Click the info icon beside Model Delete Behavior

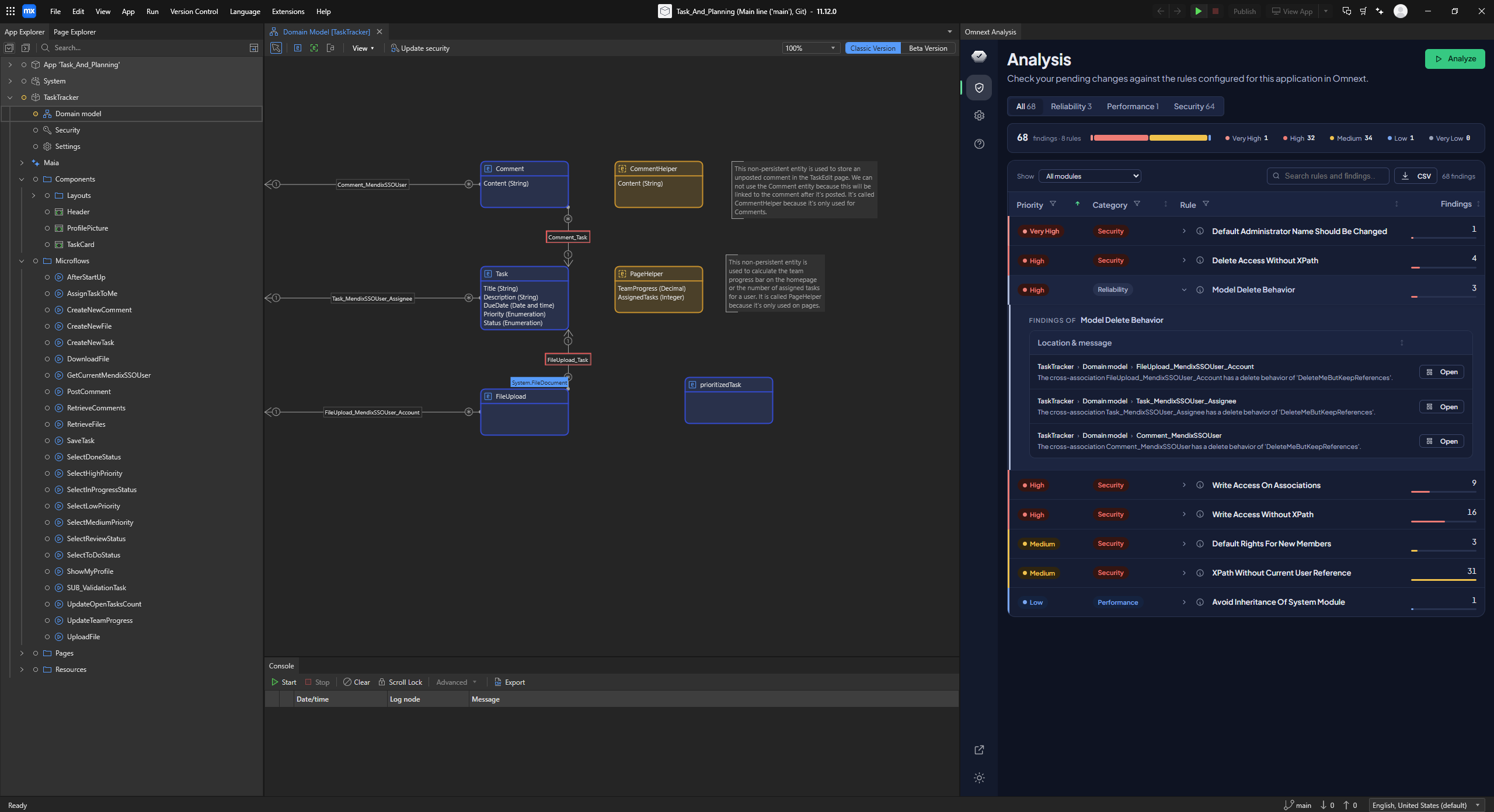1200,290
